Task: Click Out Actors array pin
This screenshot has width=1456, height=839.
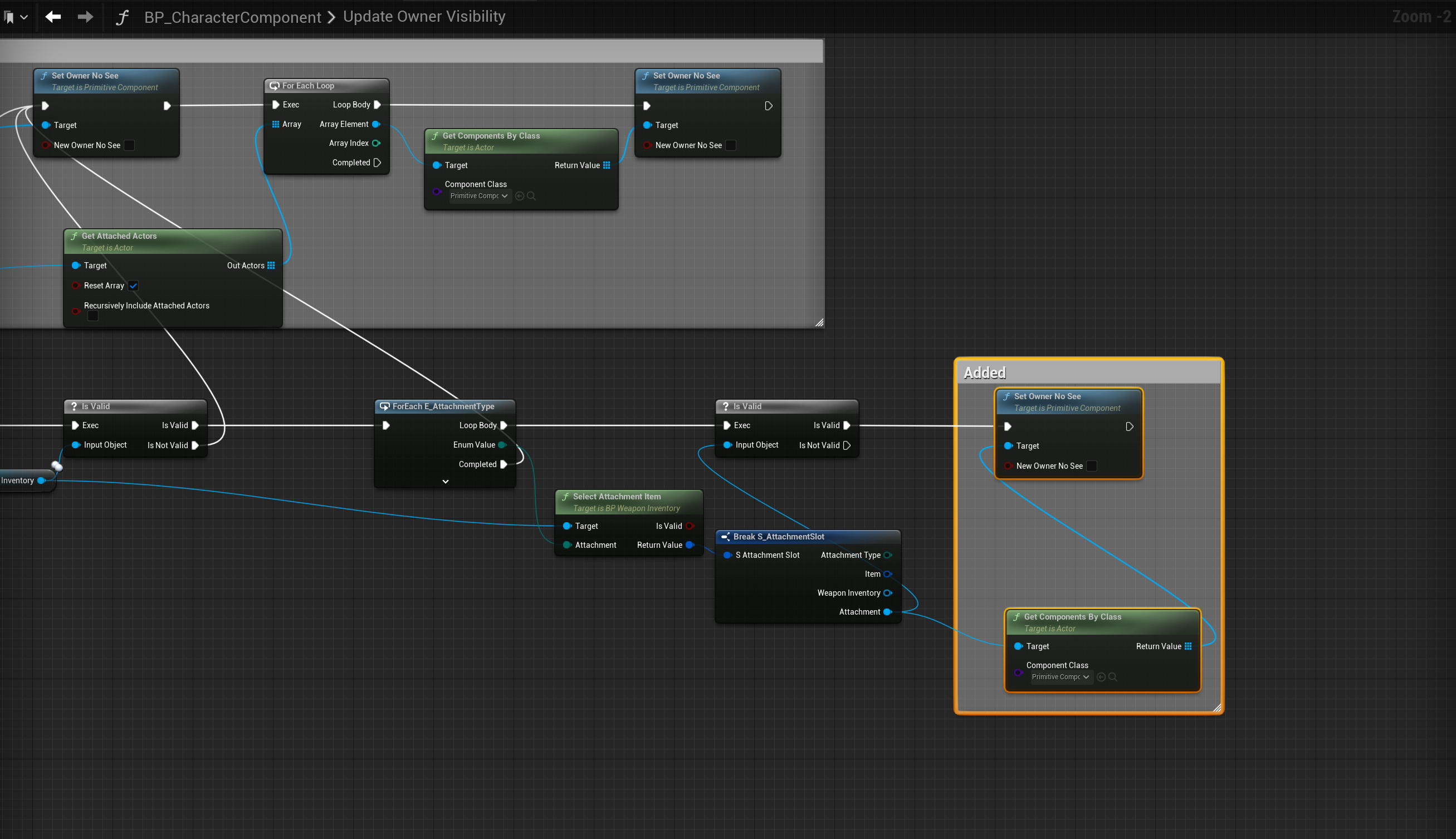Action: point(271,266)
